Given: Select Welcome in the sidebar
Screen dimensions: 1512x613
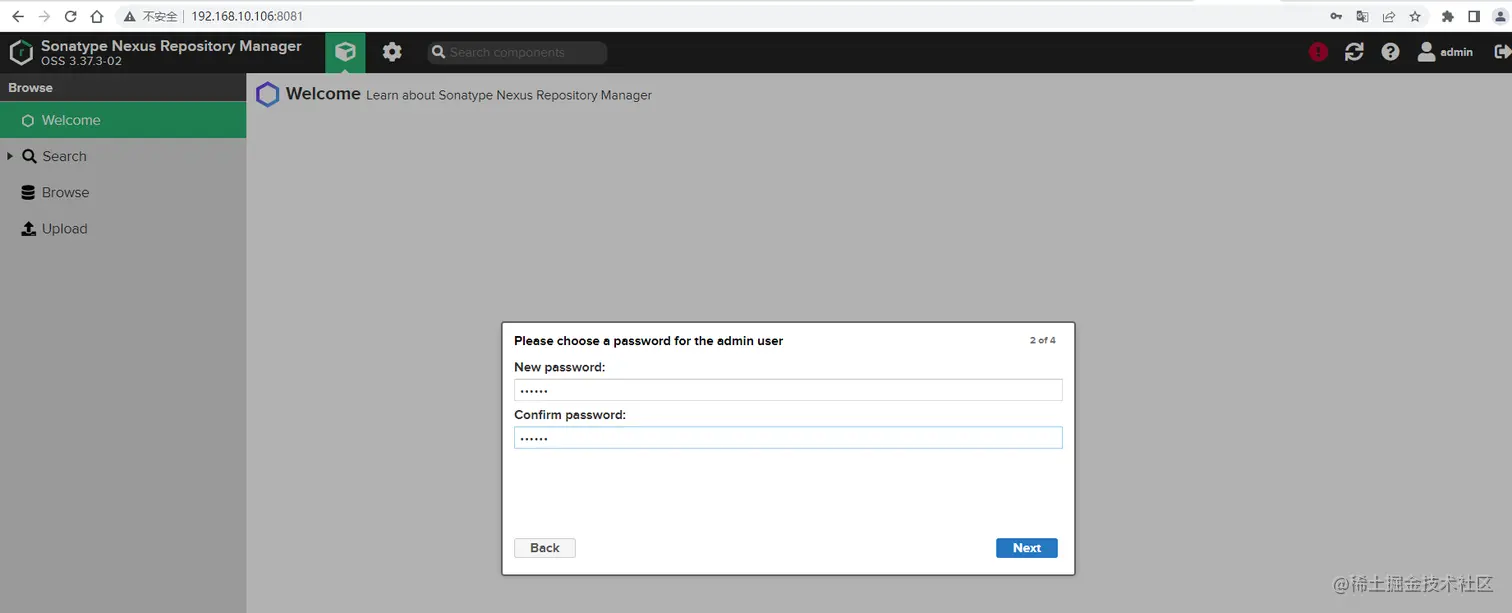Looking at the screenshot, I should pos(123,120).
